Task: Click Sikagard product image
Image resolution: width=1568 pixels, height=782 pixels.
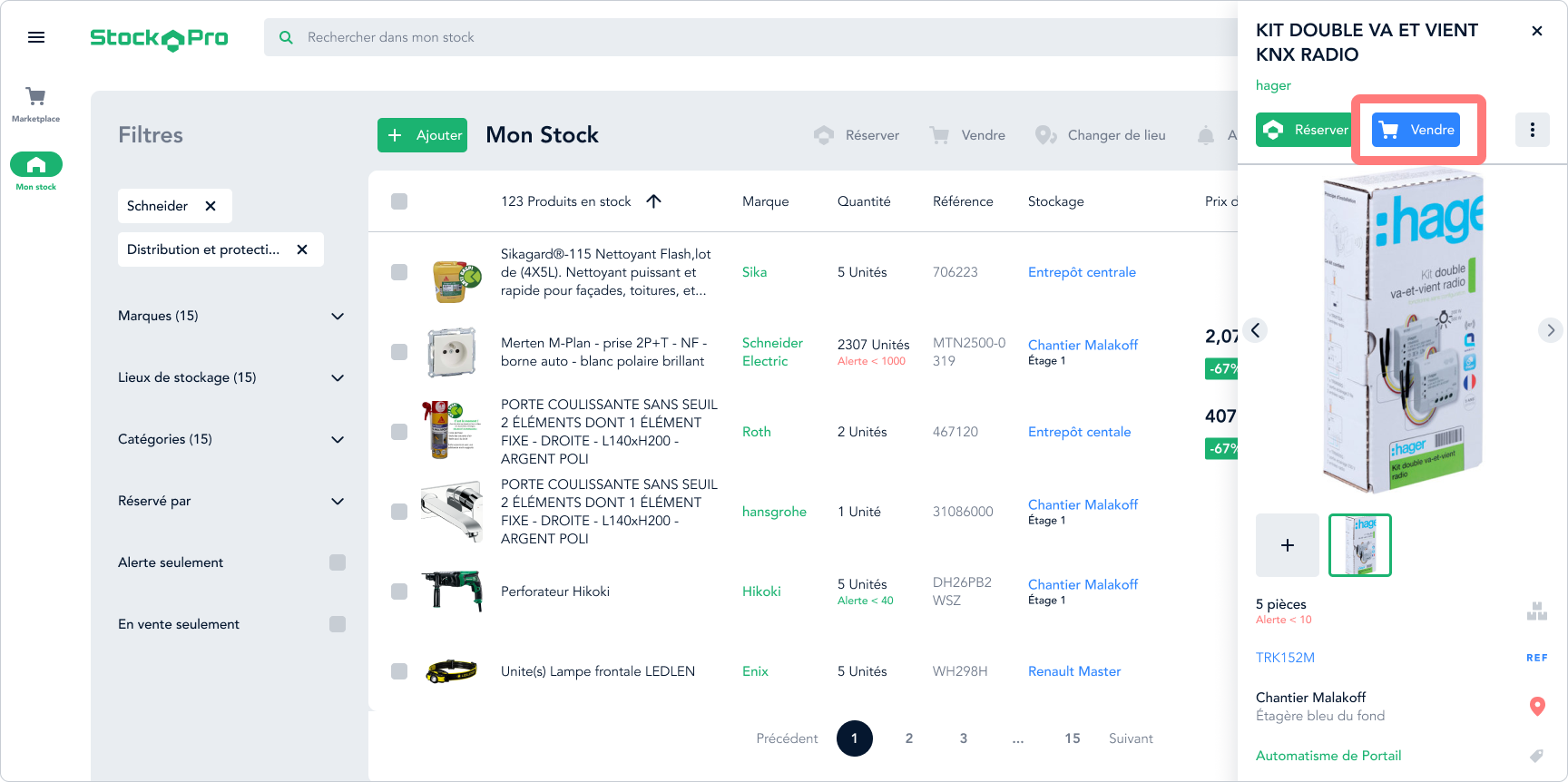Action: 456,281
